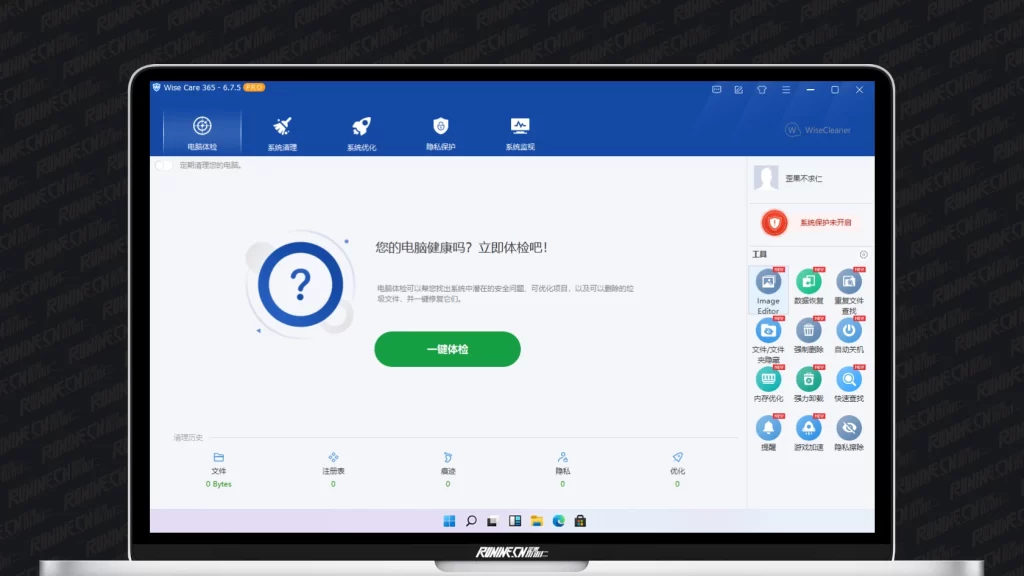Open the 快速查找 quick search tool

pos(849,380)
